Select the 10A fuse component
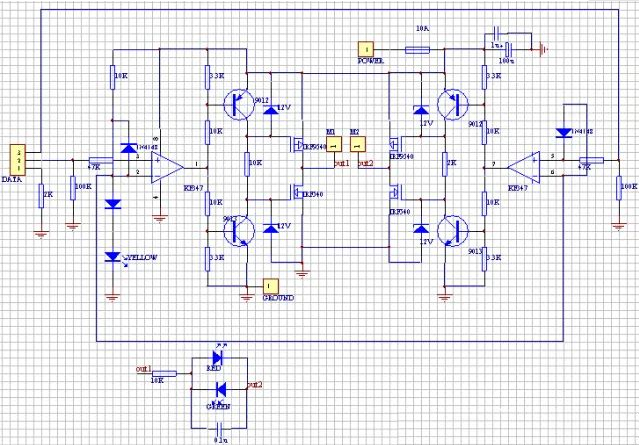This screenshot has height=445, width=639. (417, 48)
